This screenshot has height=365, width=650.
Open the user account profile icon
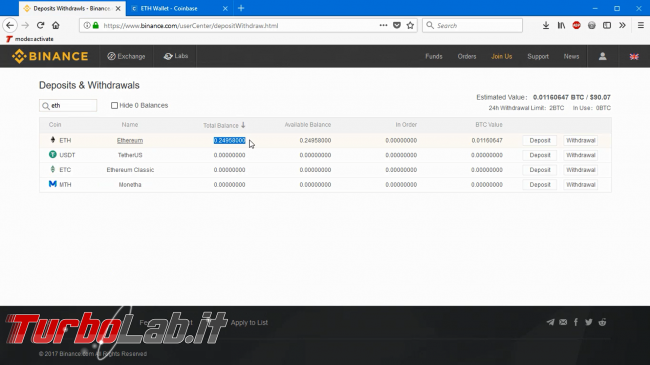(x=602, y=56)
